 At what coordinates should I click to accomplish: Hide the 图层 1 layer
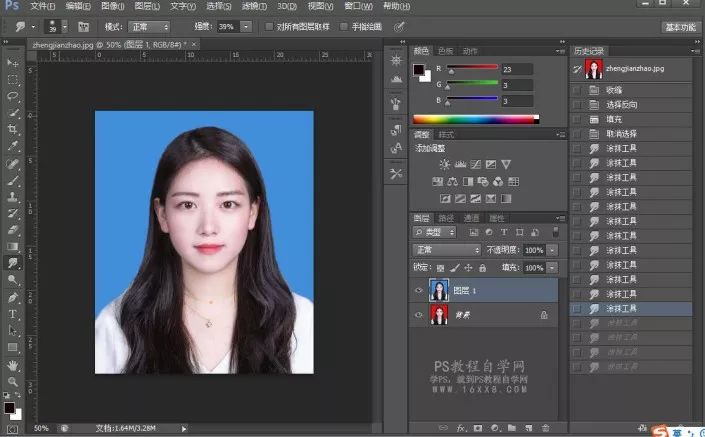pos(419,290)
